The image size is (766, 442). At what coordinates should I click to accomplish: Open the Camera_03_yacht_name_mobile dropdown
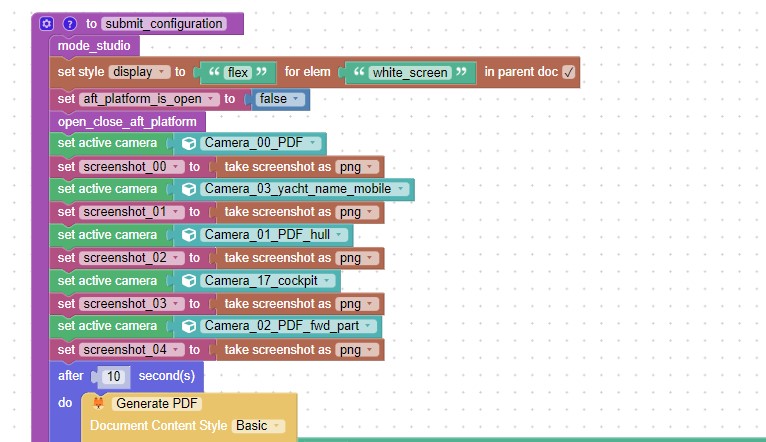(x=305, y=189)
